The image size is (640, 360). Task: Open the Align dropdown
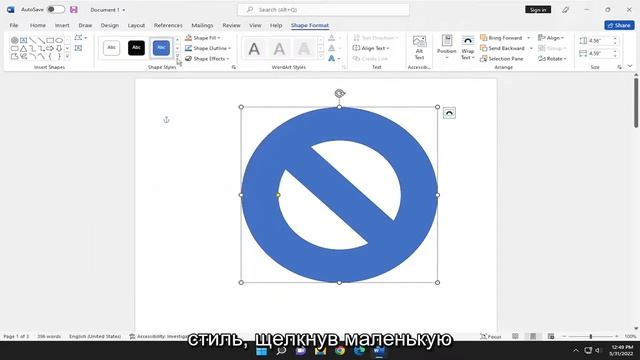pos(551,38)
